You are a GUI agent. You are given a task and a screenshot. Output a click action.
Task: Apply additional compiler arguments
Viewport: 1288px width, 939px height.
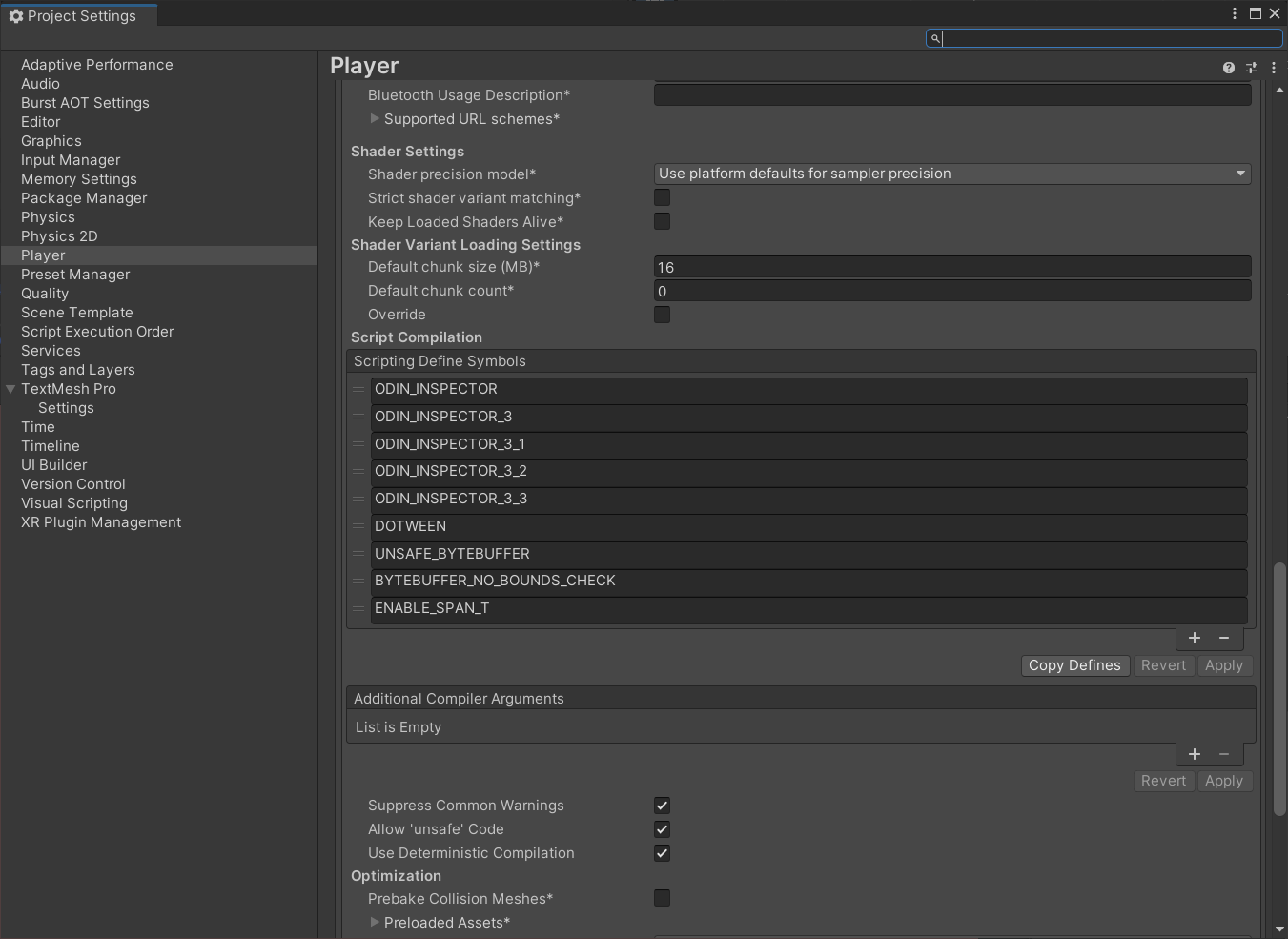coord(1224,781)
